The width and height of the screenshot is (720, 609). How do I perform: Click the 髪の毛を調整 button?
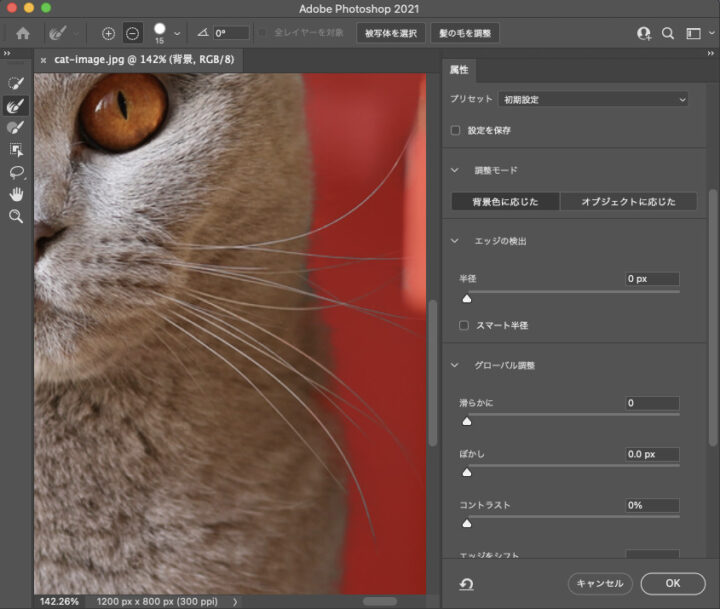point(465,33)
